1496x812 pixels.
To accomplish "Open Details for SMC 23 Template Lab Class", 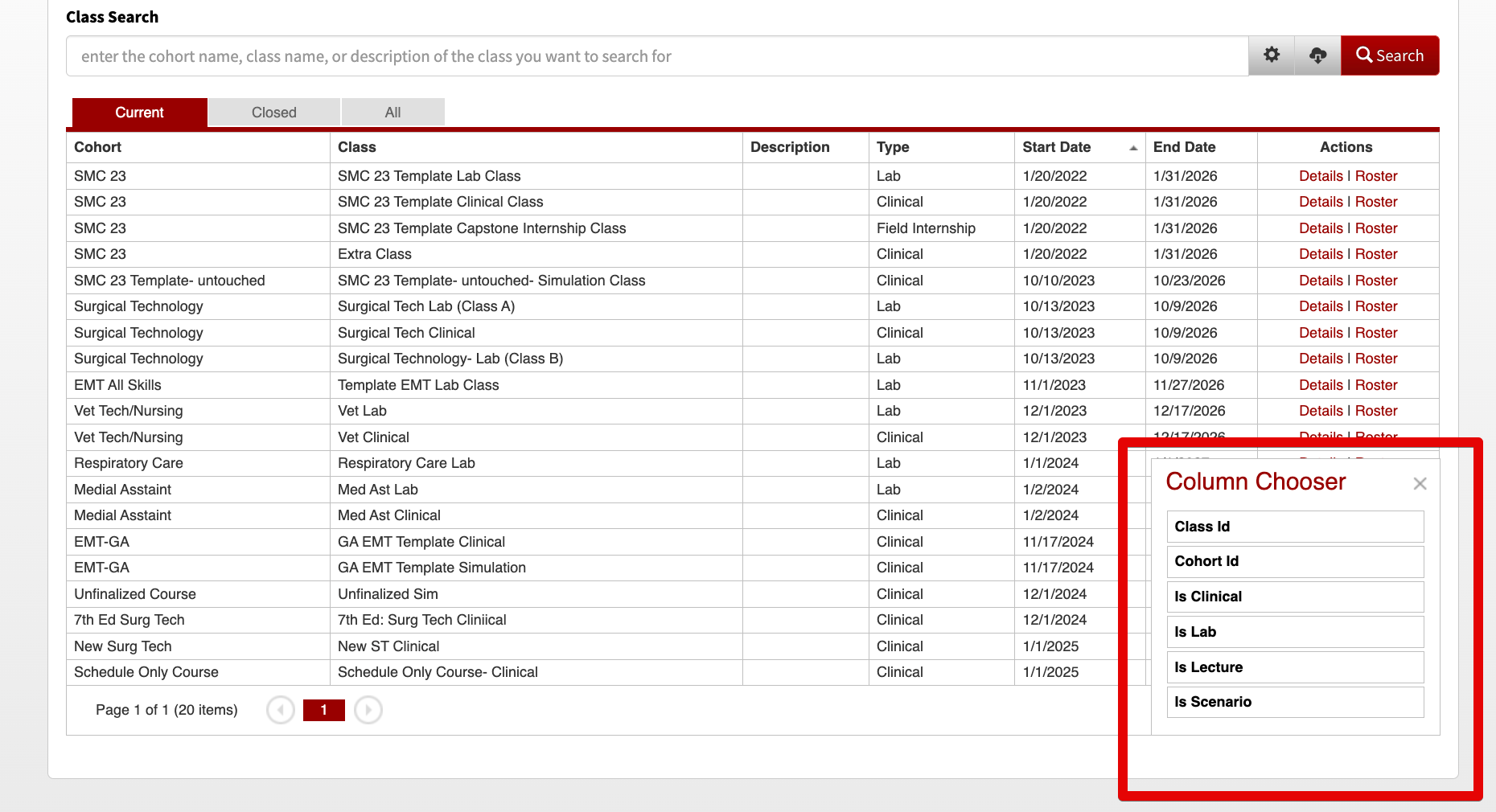I will tap(1321, 176).
